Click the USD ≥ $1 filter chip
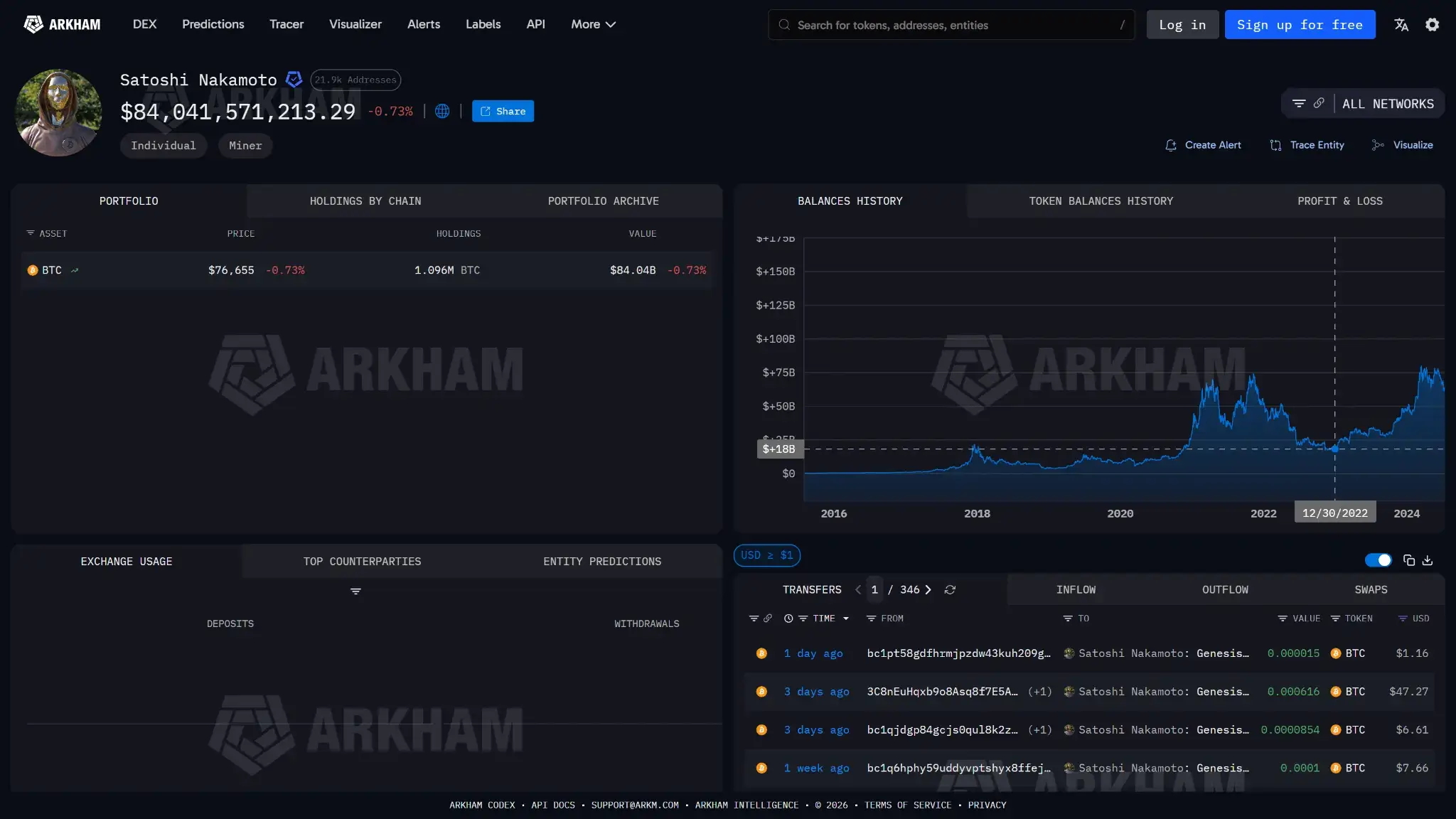 point(766,555)
